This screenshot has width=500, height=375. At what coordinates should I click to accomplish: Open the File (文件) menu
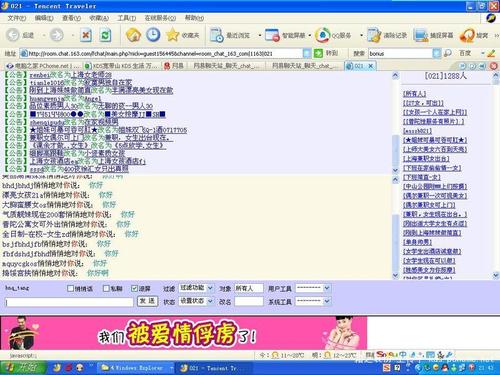point(17,18)
